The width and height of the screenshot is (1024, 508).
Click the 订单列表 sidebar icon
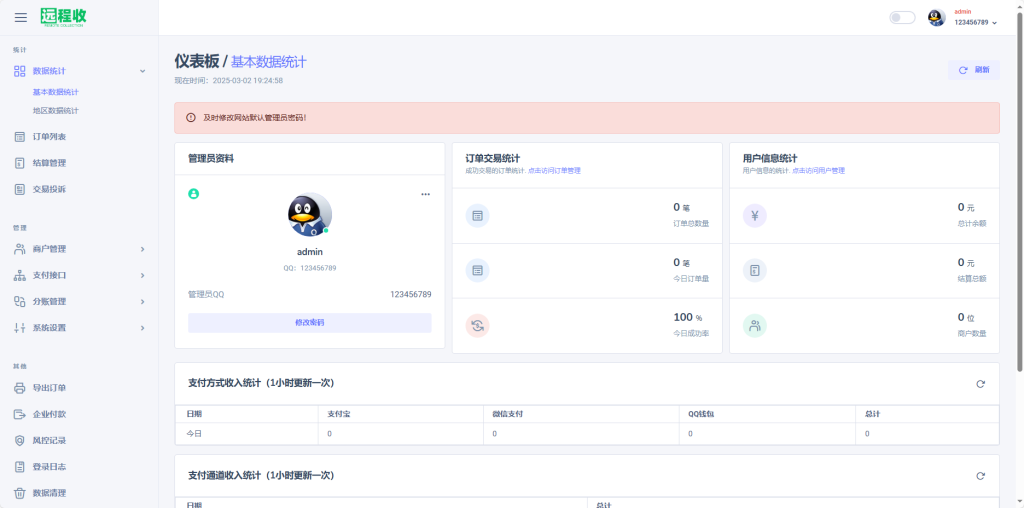coord(20,136)
